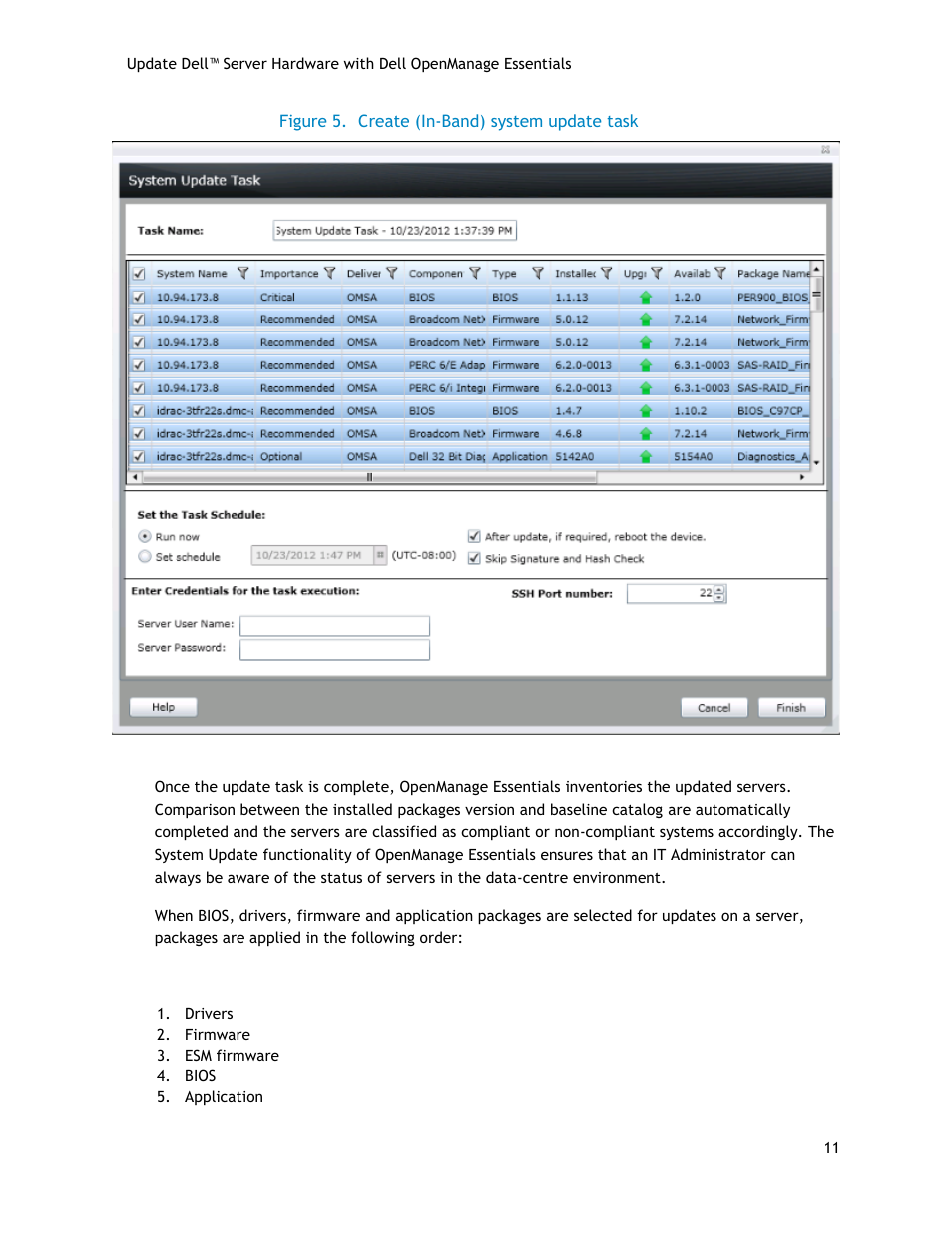Click the Upgrade column filter icon

click(657, 273)
